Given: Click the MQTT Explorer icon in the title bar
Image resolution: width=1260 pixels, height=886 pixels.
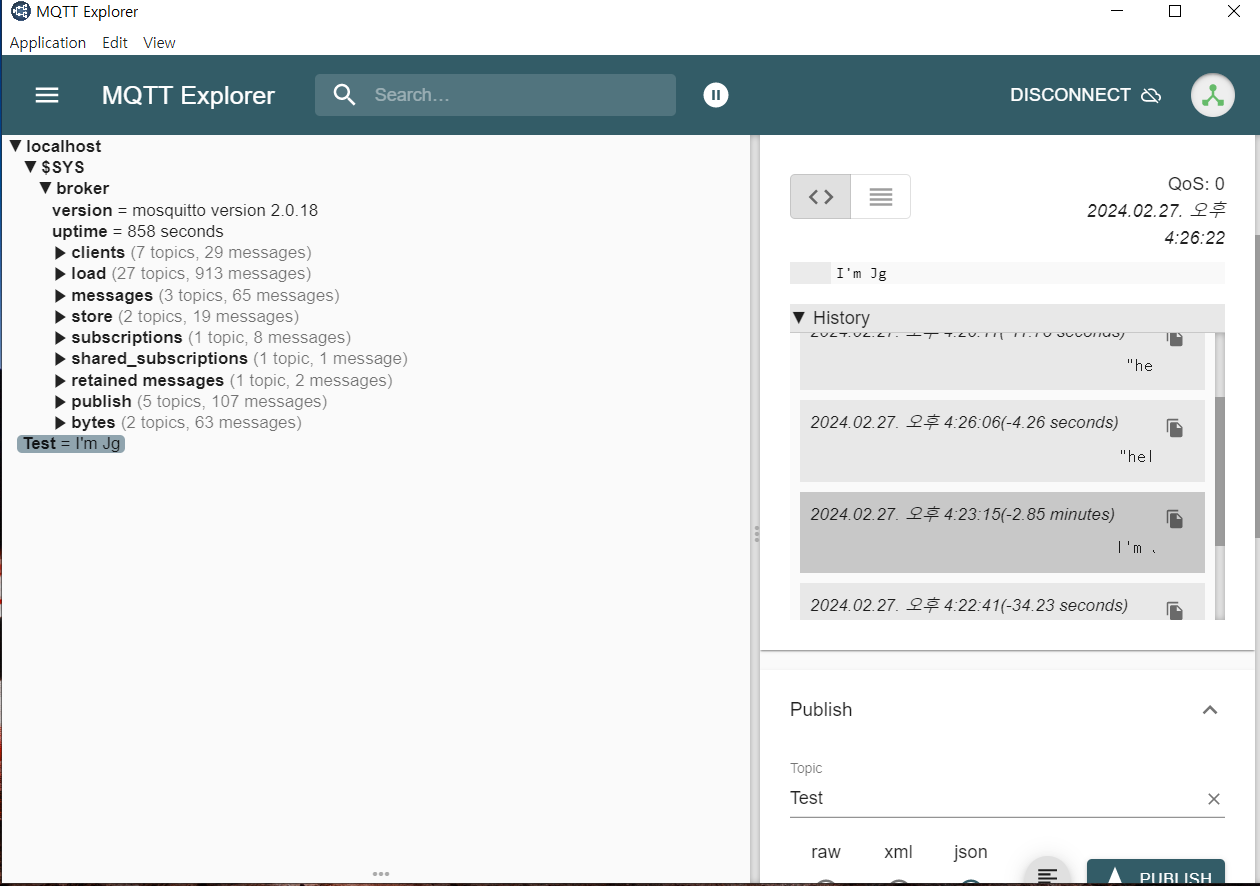Looking at the screenshot, I should pyautogui.click(x=19, y=12).
